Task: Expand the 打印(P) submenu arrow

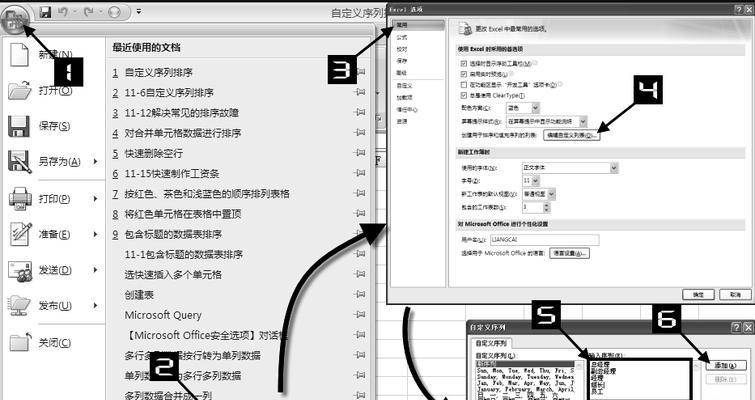Action: point(95,198)
